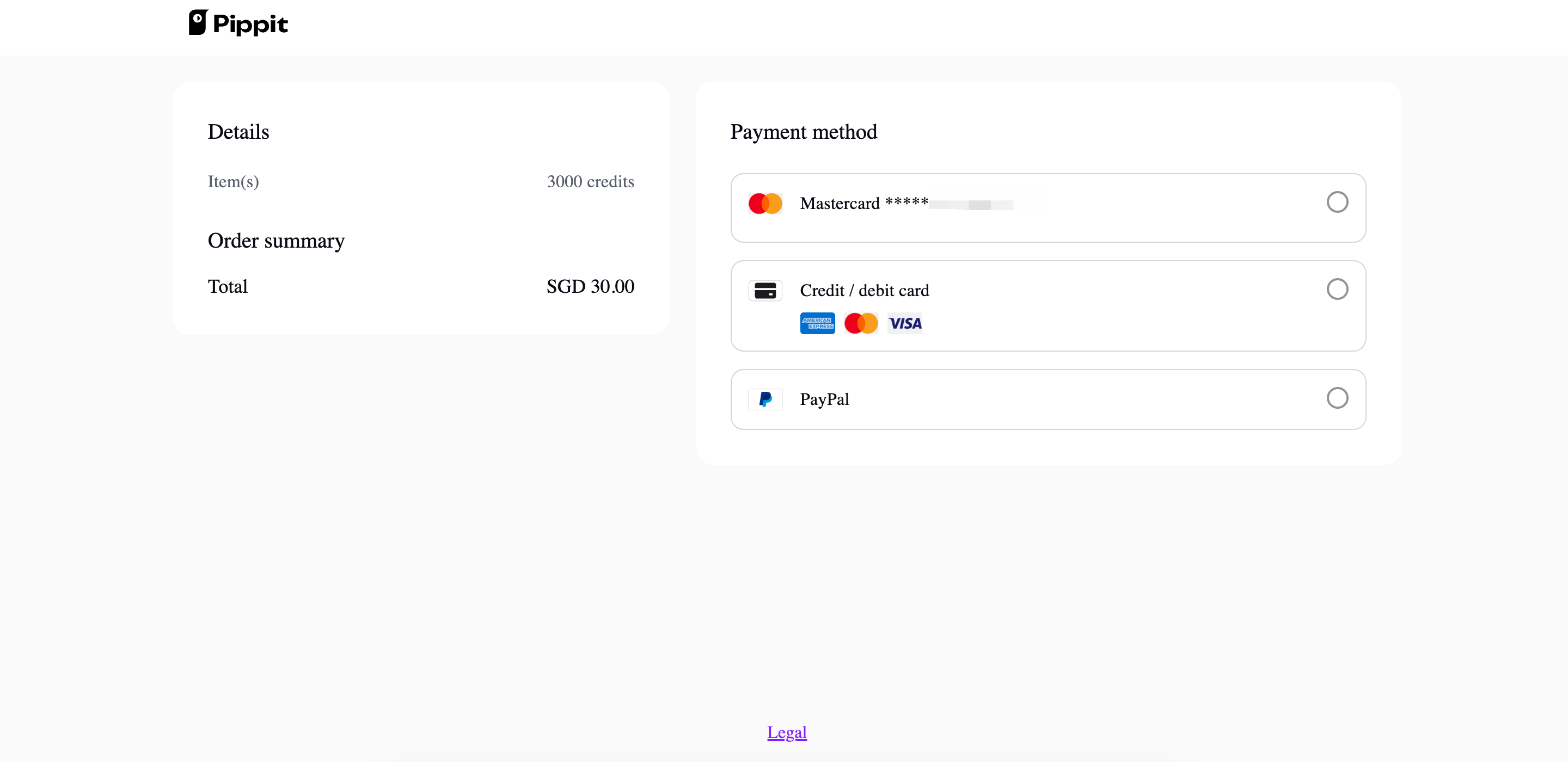The width and height of the screenshot is (1568, 762).
Task: Select the Credit / debit card radio button
Action: [x=1337, y=289]
